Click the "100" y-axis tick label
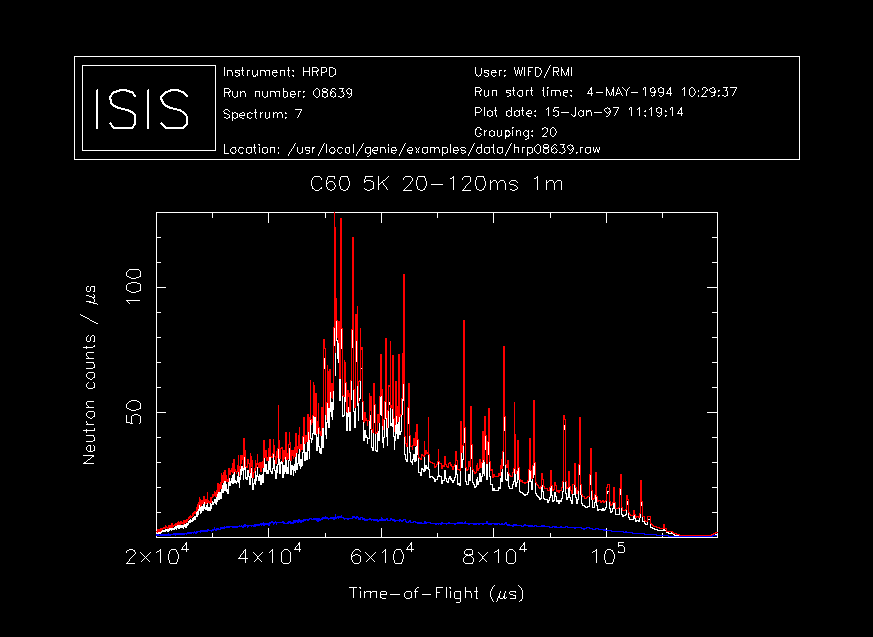This screenshot has width=873, height=637. pyautogui.click(x=135, y=287)
